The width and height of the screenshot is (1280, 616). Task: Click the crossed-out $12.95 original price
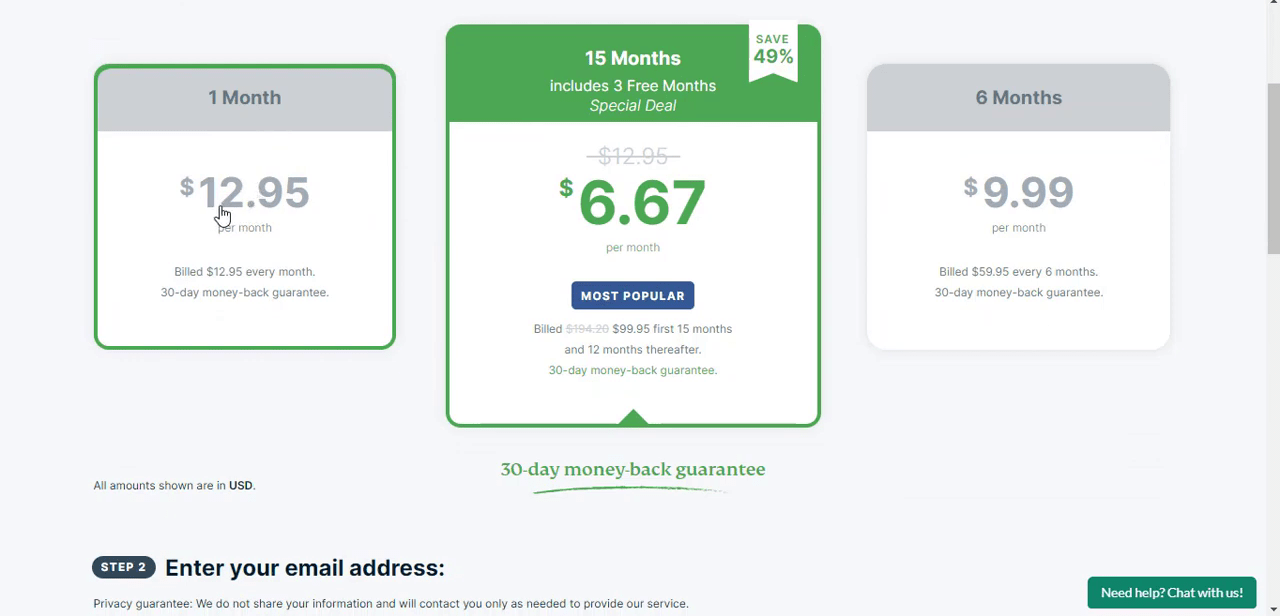[633, 156]
